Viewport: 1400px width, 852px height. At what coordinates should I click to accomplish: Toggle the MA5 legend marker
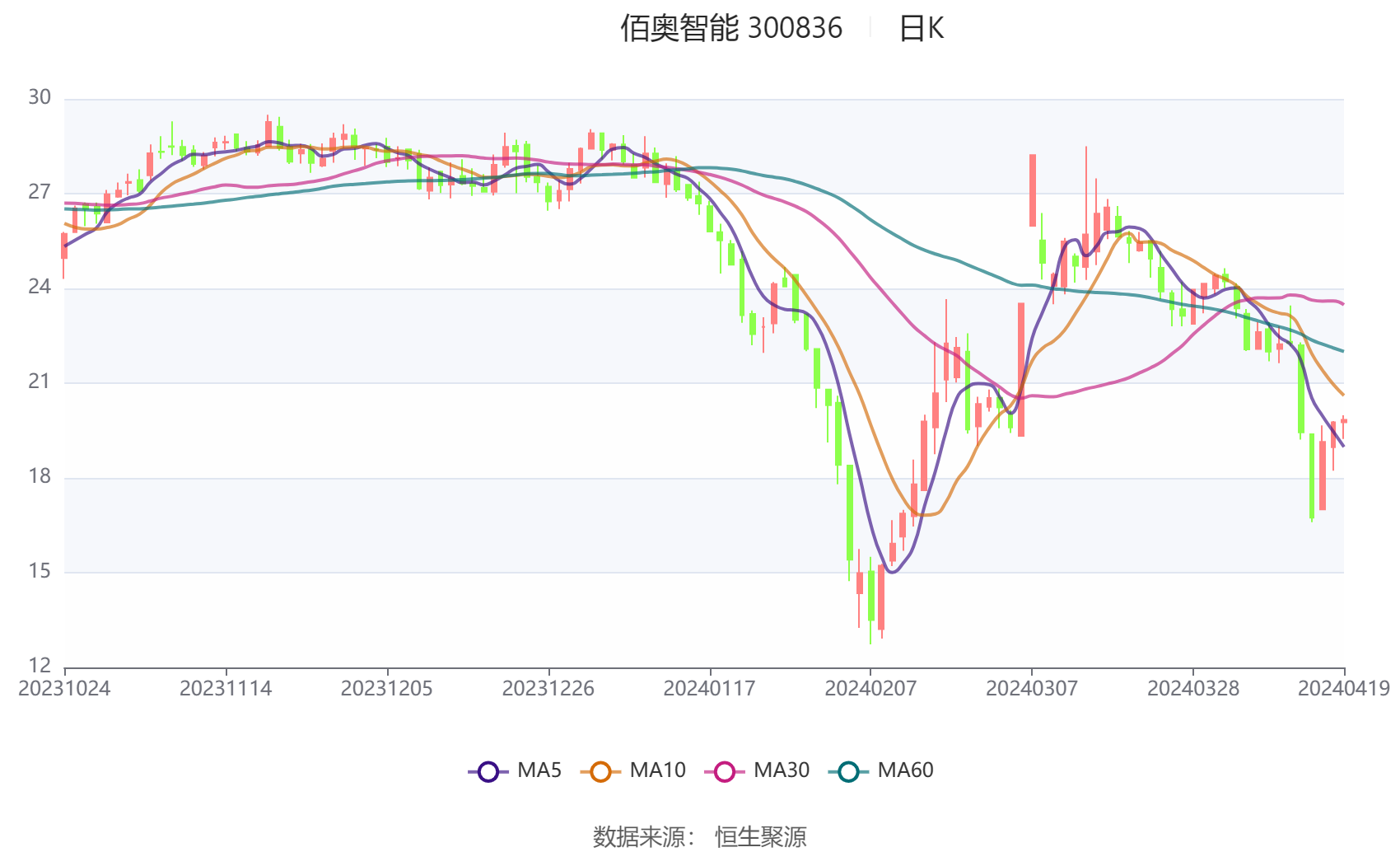[x=488, y=772]
